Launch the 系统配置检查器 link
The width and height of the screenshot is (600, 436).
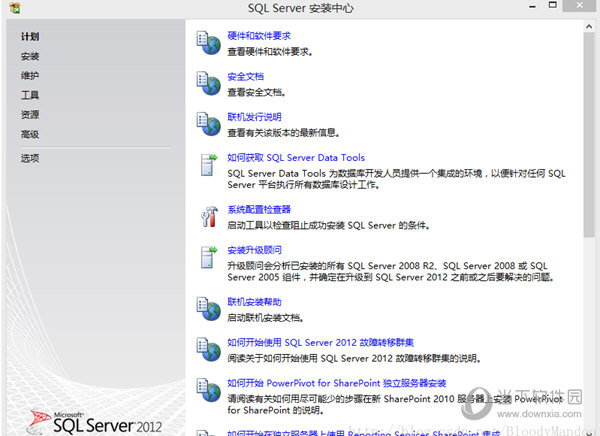point(259,210)
